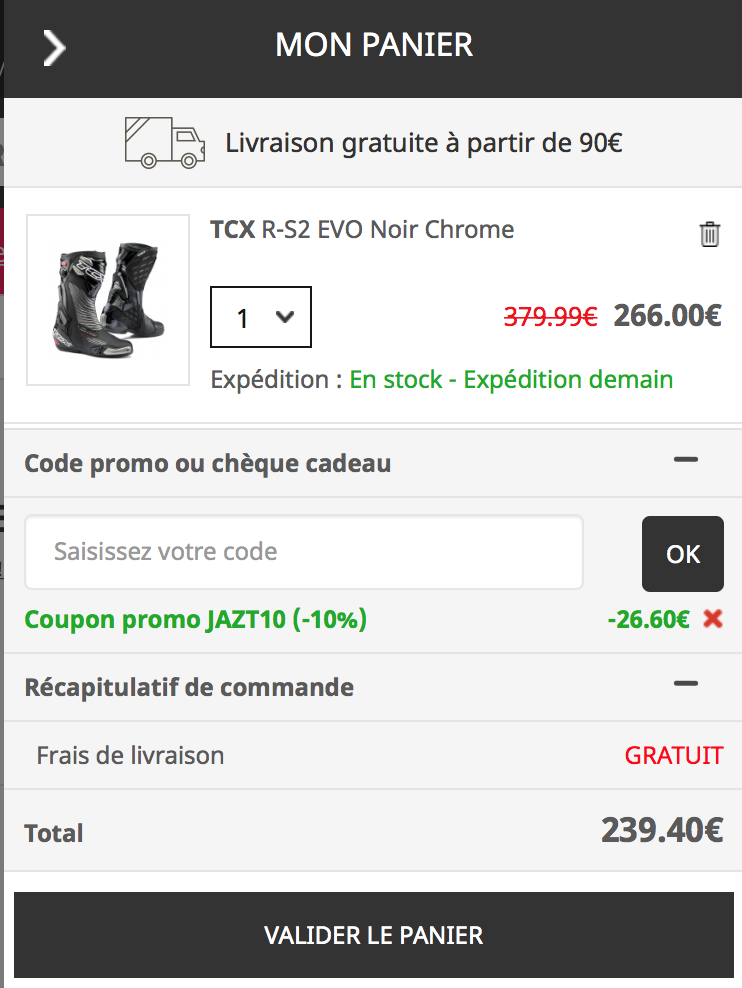
Task: Click the delivery truck icon
Action: (x=164, y=142)
